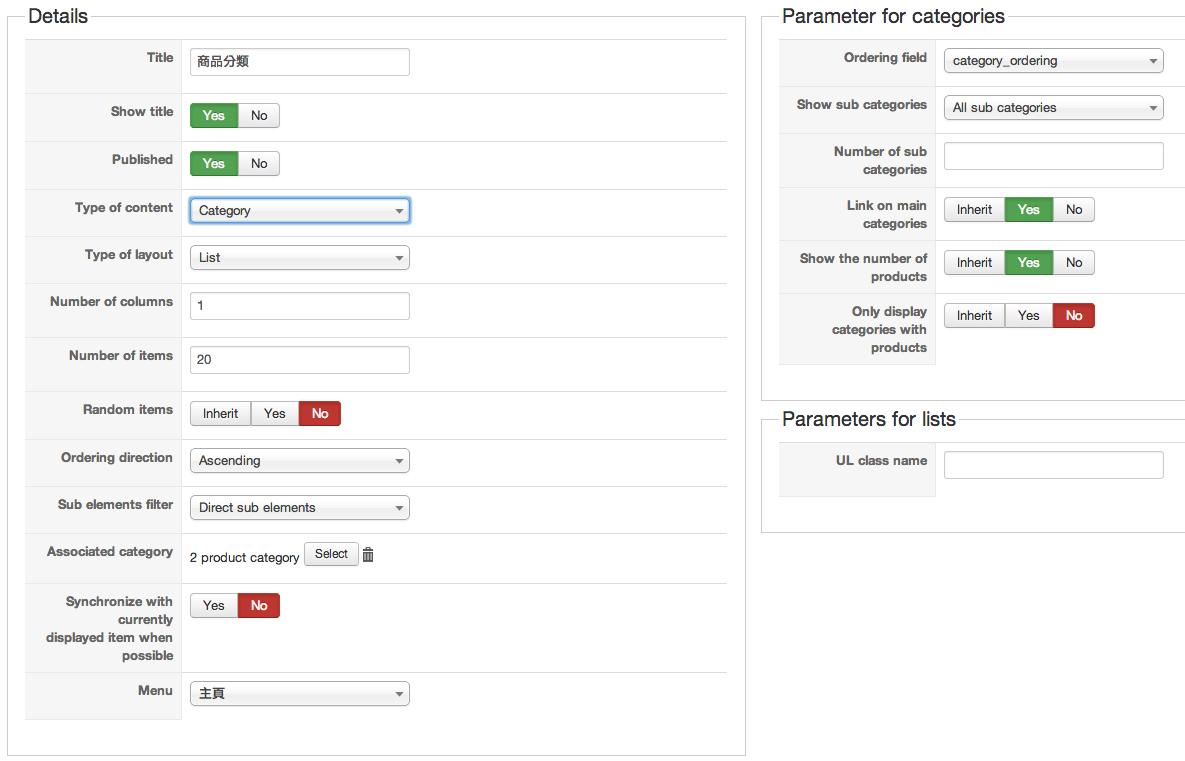Image resolution: width=1185 pixels, height=761 pixels.
Task: Expand the Show sub categories dropdown
Action: pyautogui.click(x=1053, y=108)
